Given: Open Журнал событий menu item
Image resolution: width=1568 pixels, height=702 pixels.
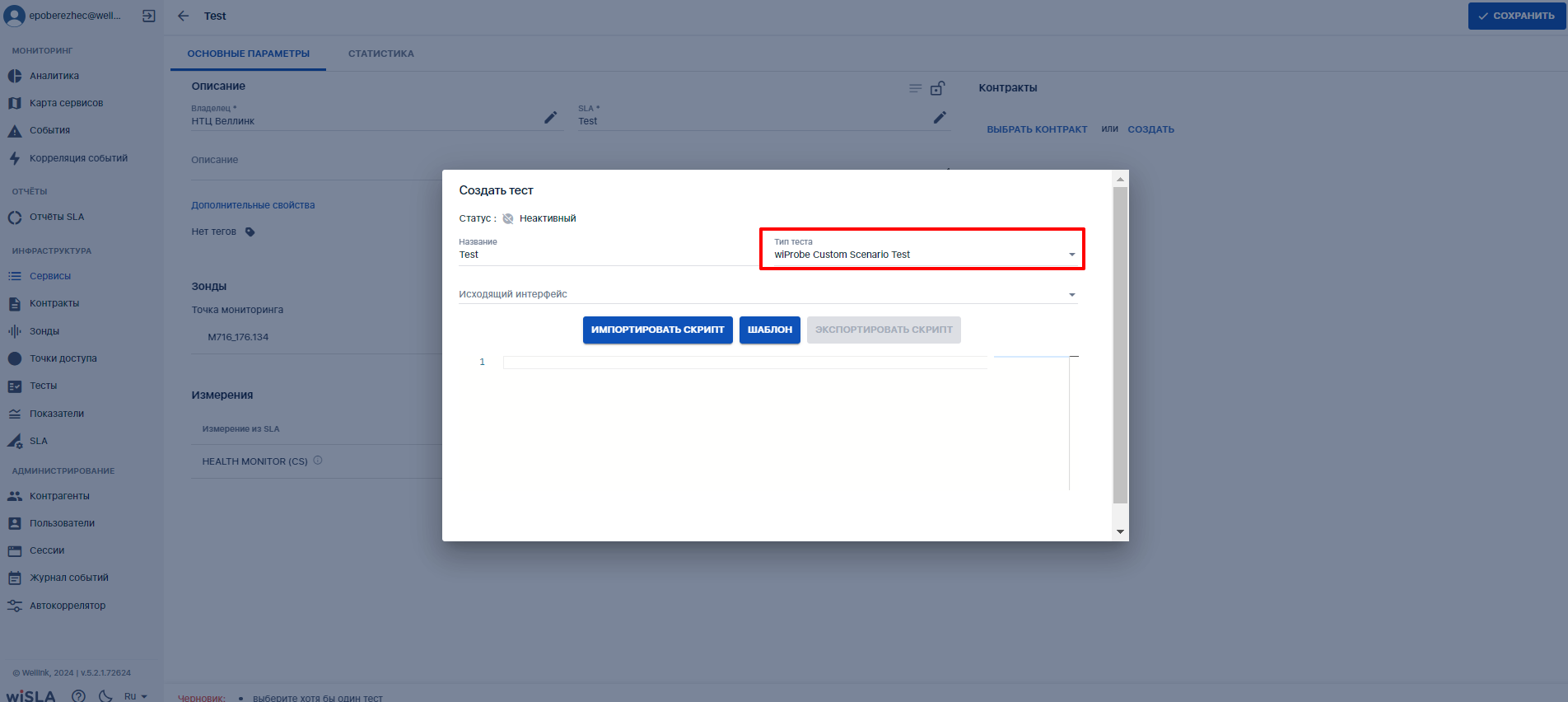Looking at the screenshot, I should point(69,578).
